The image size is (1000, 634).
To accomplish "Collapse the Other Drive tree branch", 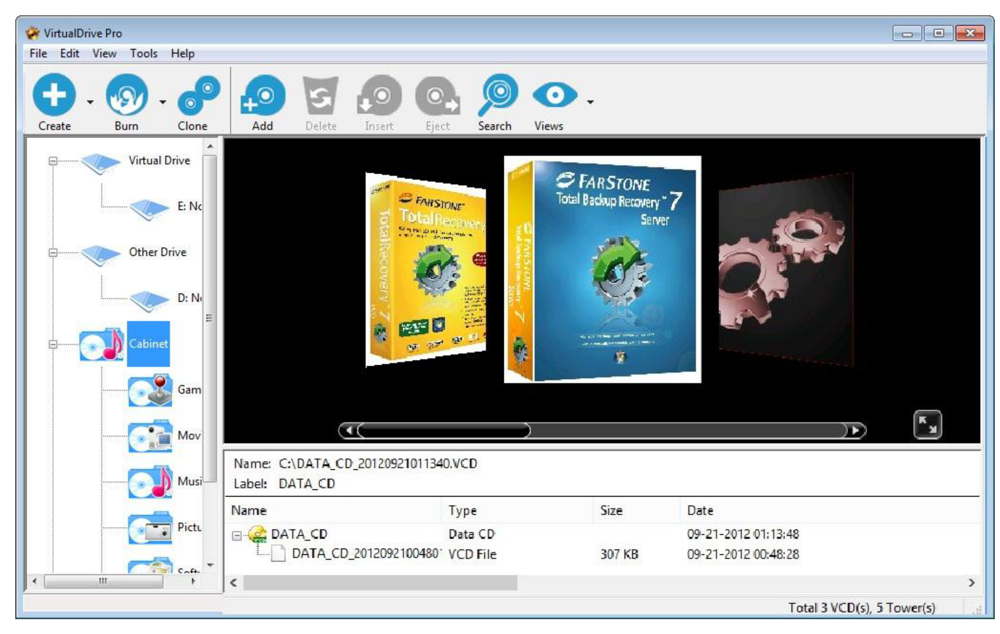I will click(x=54, y=253).
